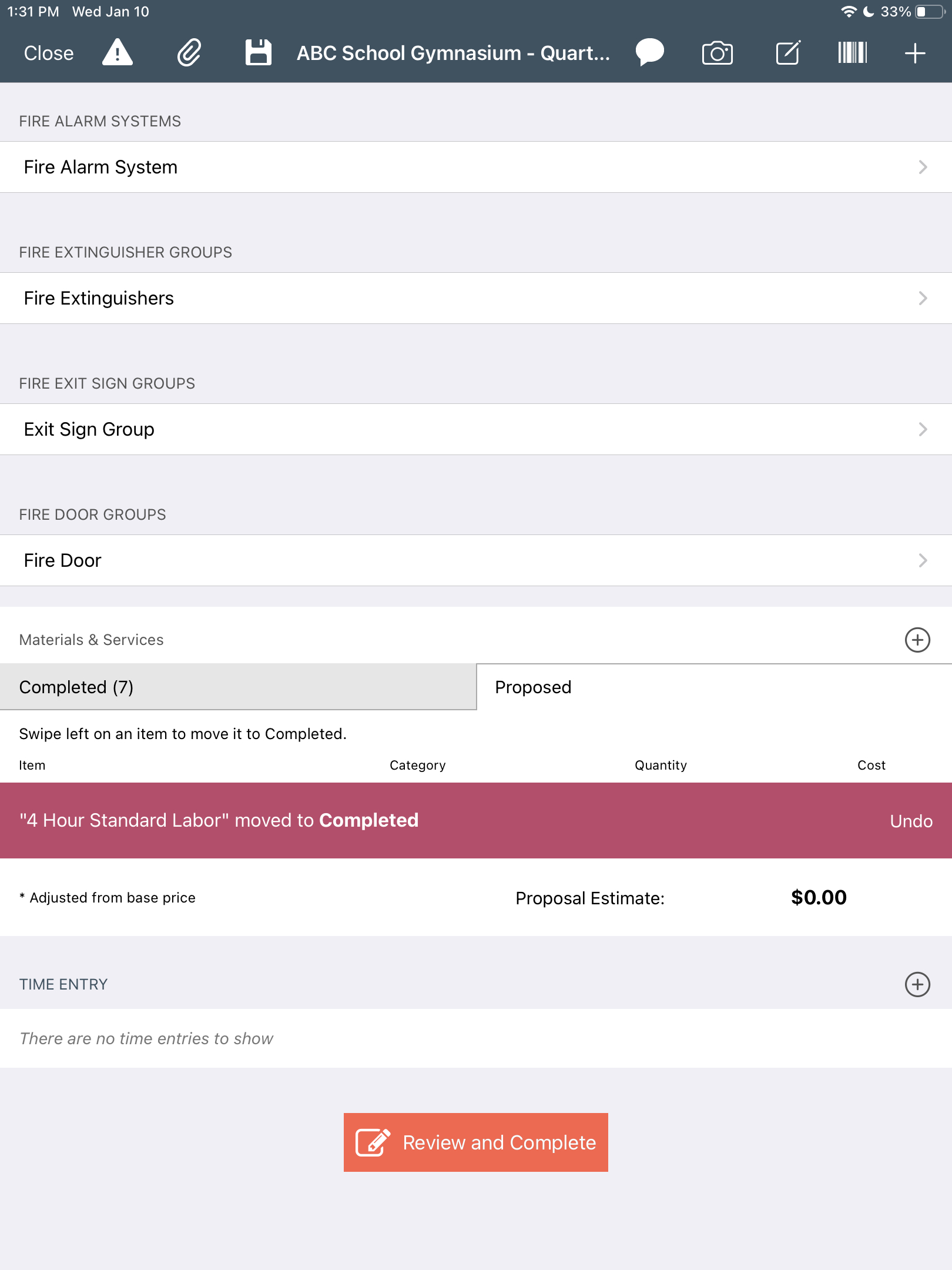Launch the camera icon in the toolbar
Screen dimensions: 952x1270
pos(718,53)
